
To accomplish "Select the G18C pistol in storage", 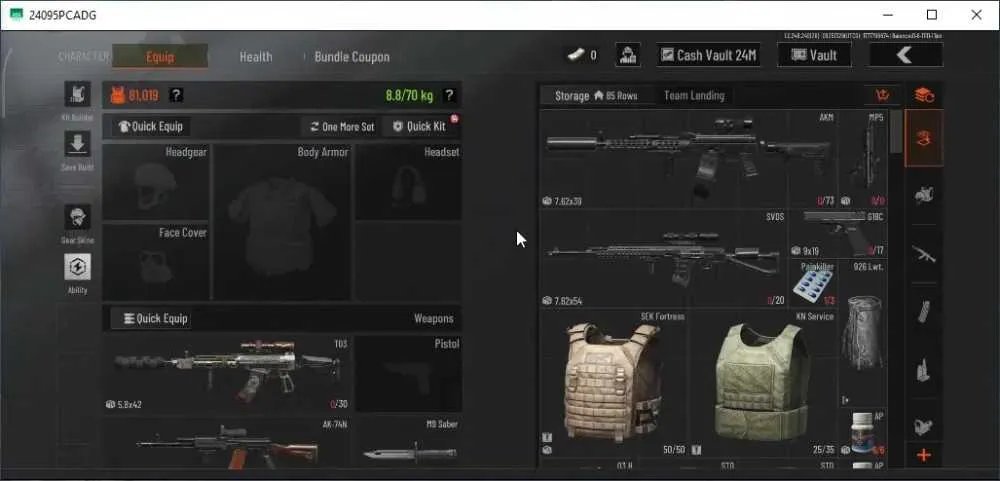I will [838, 233].
